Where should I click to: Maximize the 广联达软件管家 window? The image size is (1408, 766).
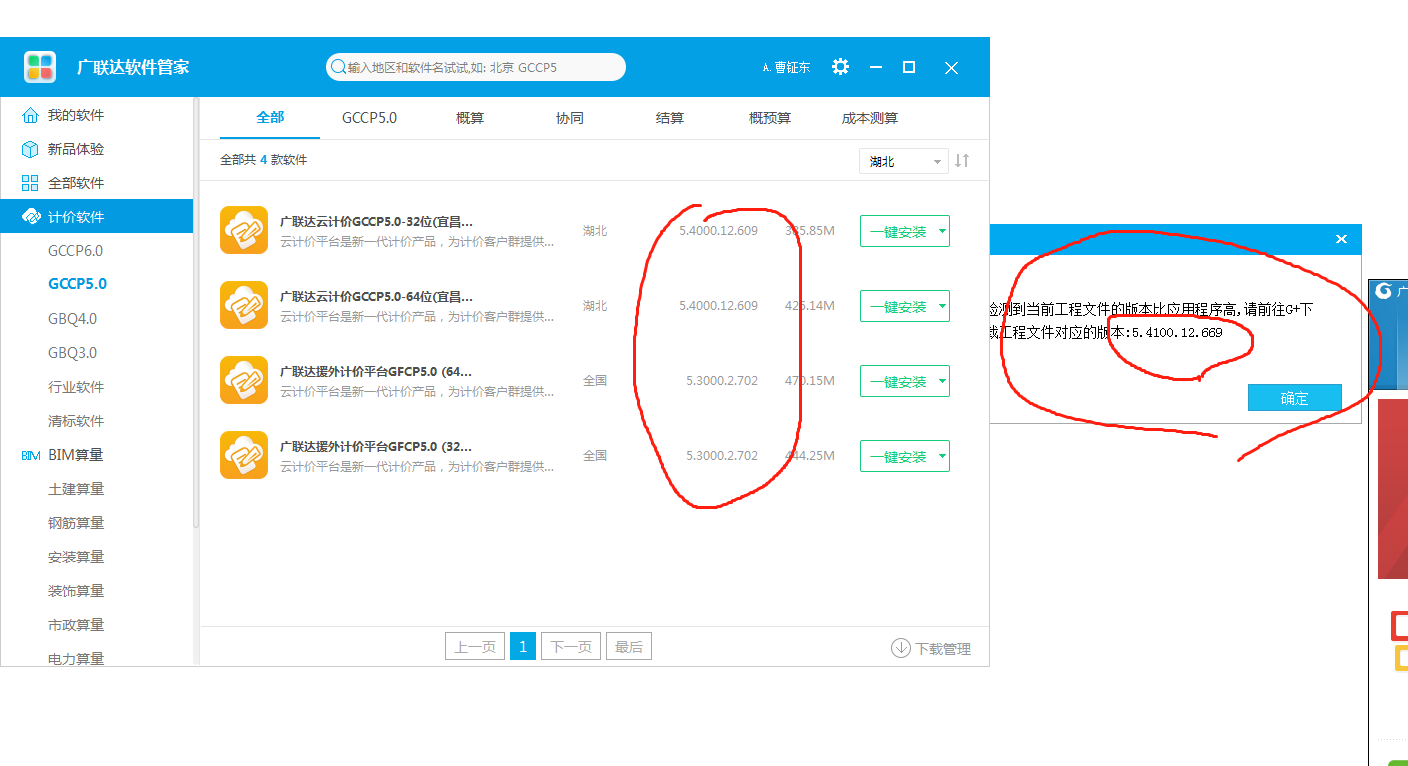click(x=909, y=67)
